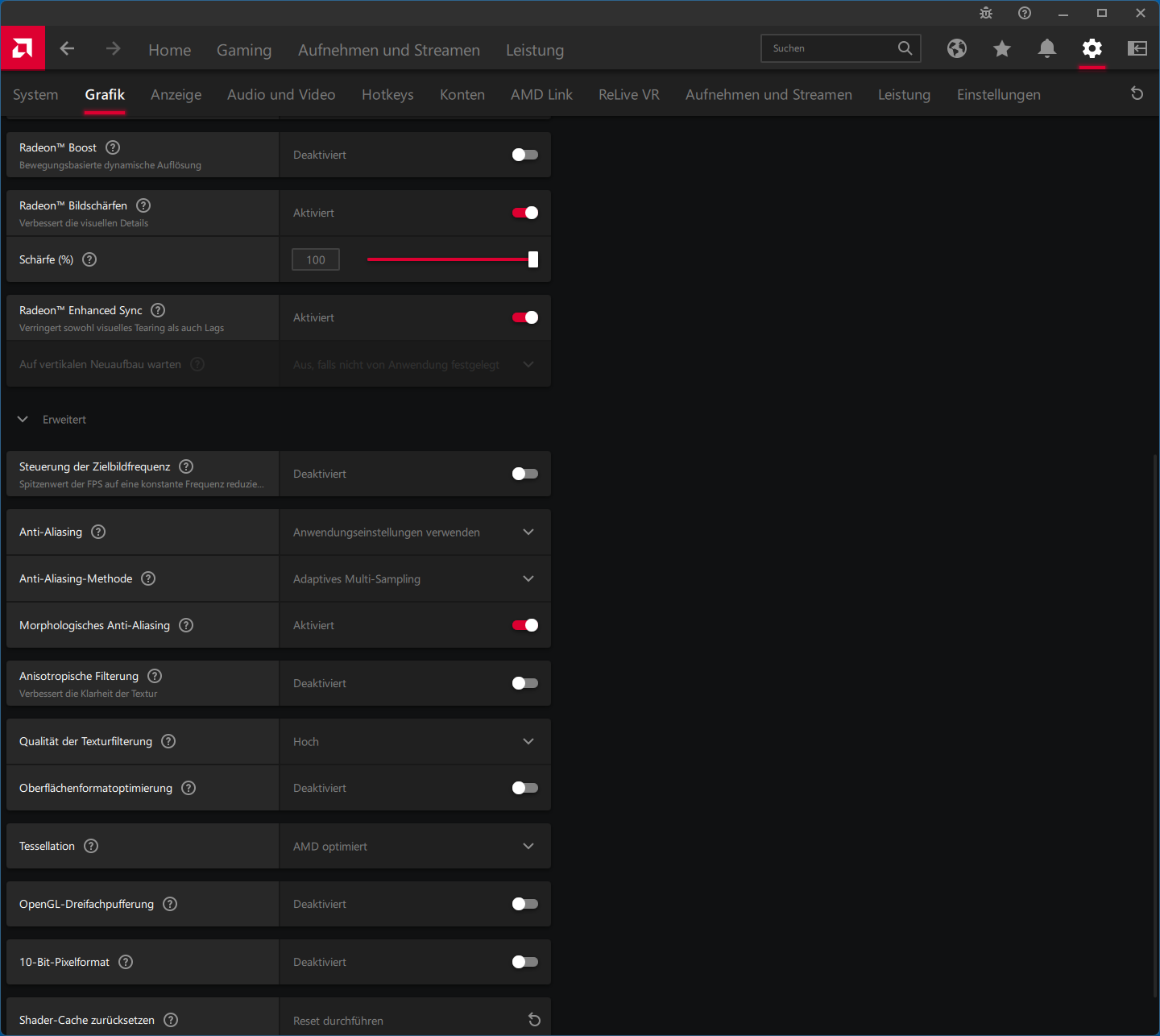
Task: Show help for Anti-Aliasing
Action: (98, 532)
